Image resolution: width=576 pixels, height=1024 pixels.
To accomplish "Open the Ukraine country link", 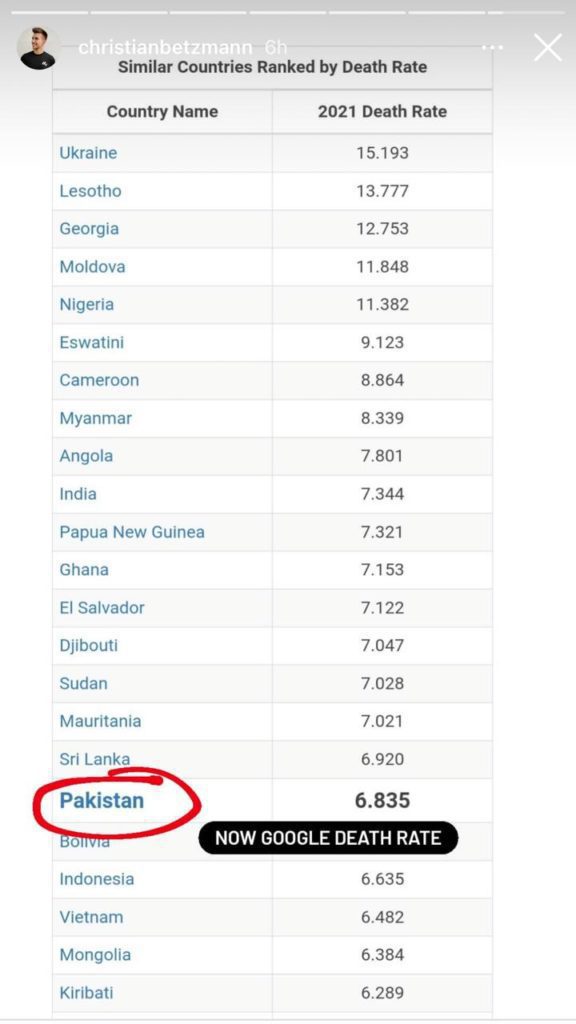I will [x=88, y=153].
